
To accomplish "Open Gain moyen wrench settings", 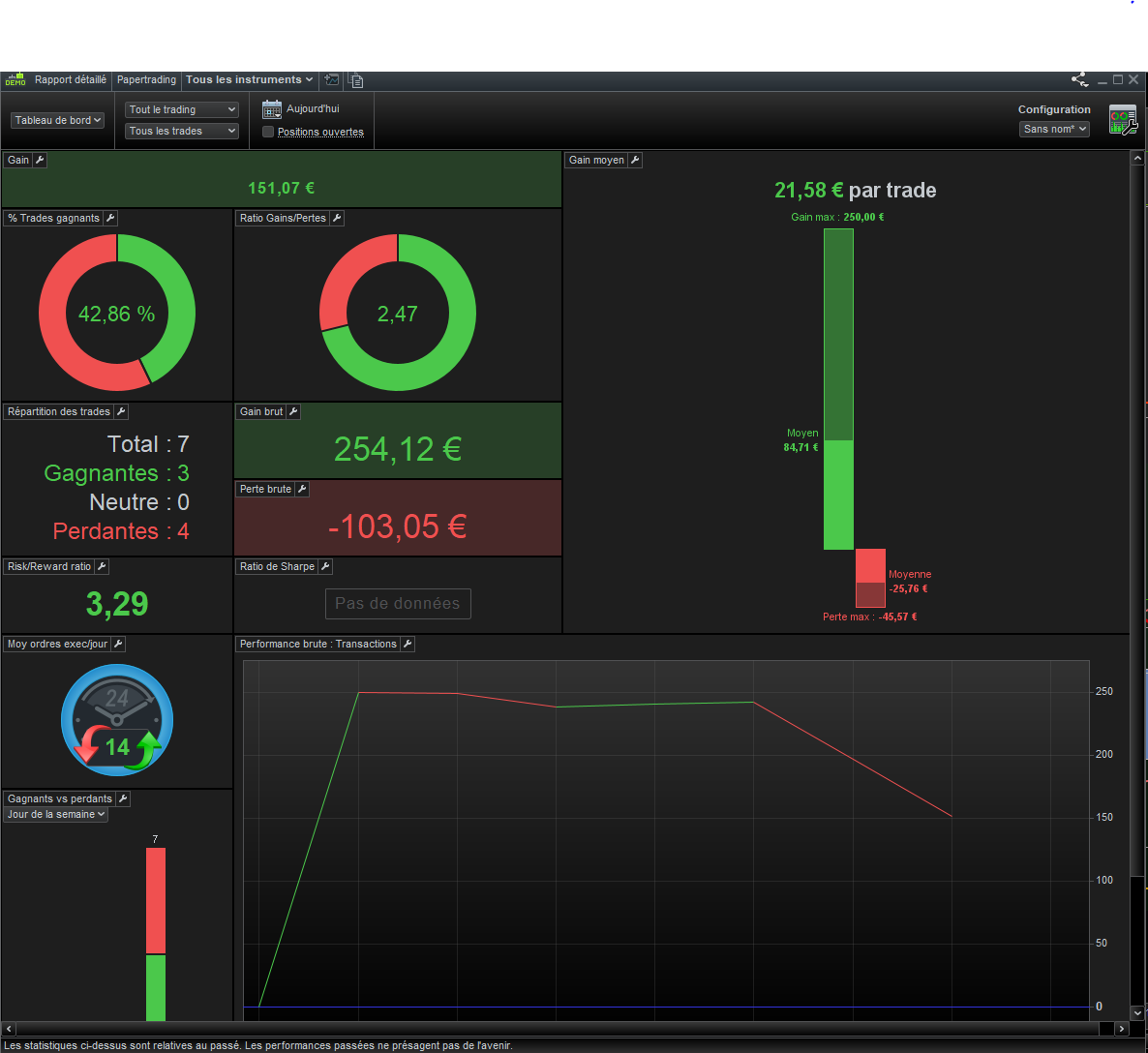I will (636, 160).
